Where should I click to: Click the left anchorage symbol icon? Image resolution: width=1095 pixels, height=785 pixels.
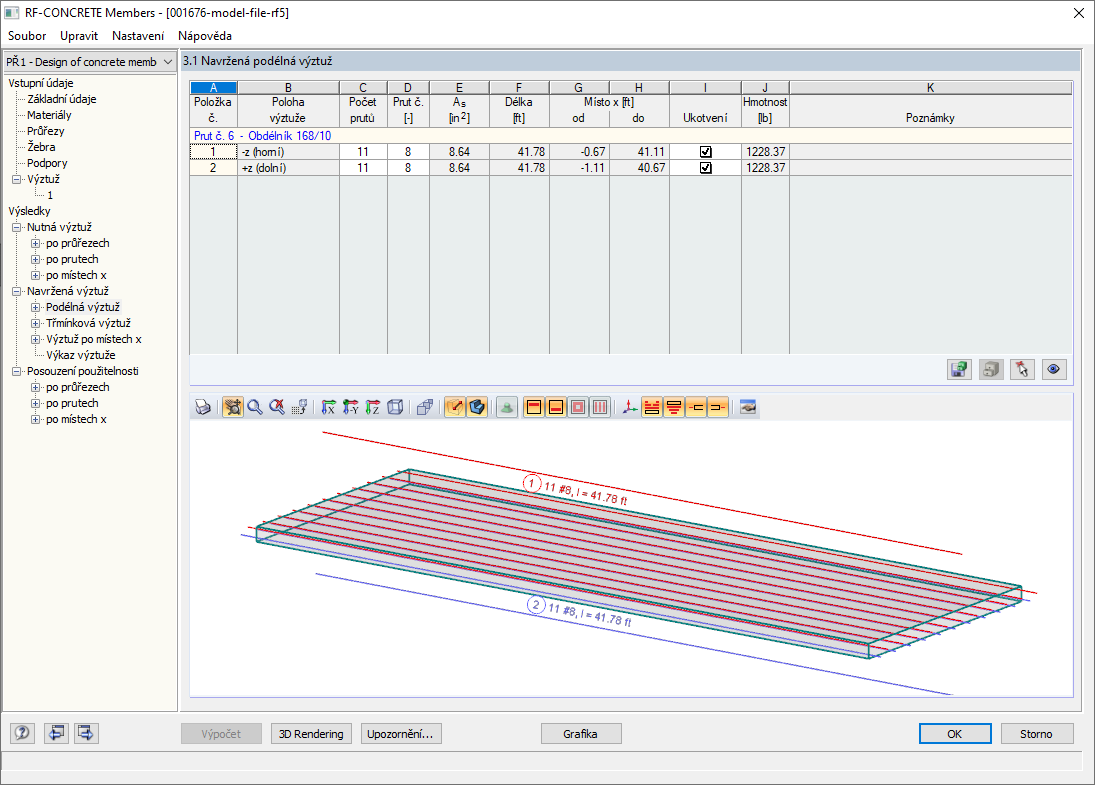[696, 407]
